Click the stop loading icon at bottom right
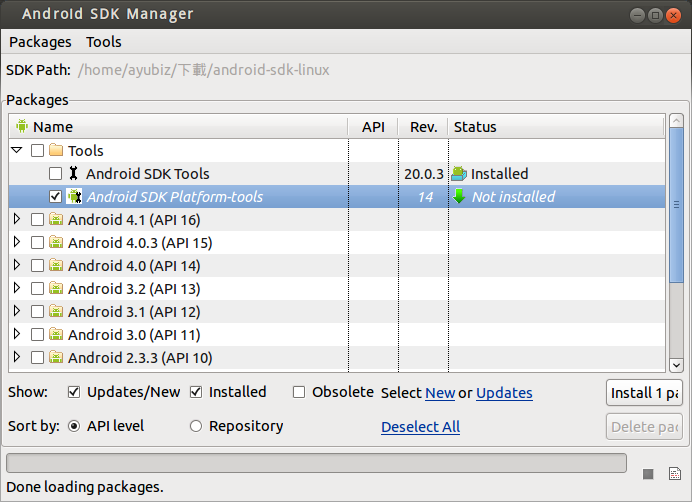 point(648,473)
